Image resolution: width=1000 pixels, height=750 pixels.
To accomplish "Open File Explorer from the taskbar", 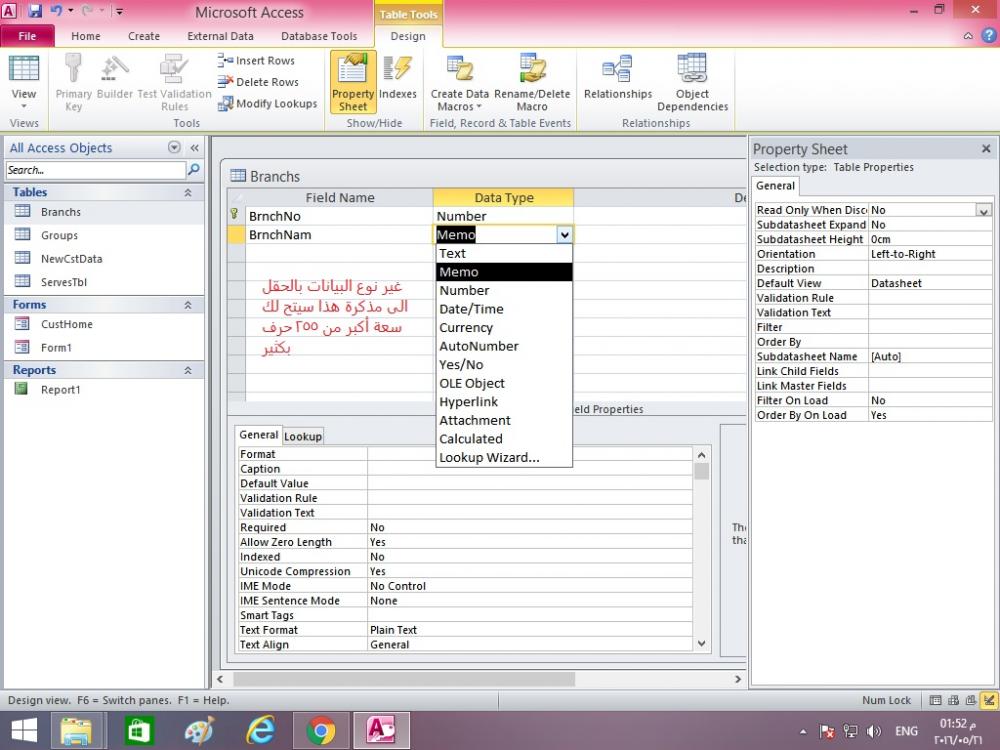I will (x=77, y=730).
